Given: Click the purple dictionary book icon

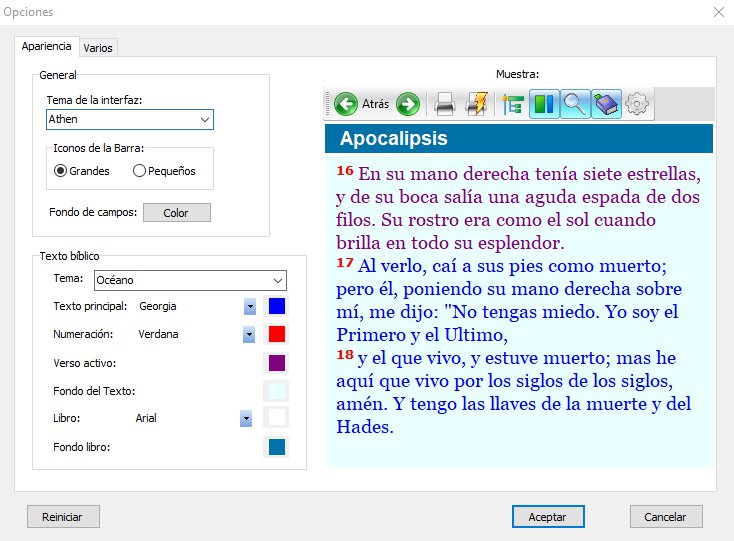Looking at the screenshot, I should [x=606, y=103].
